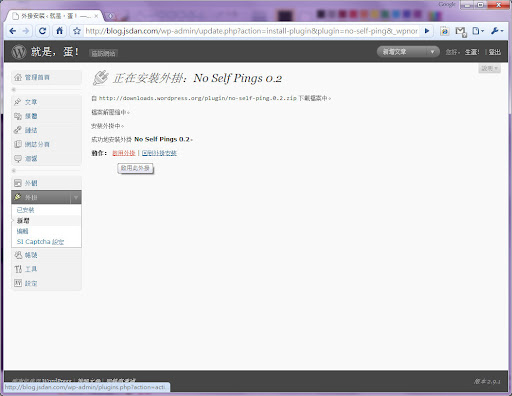Open 帳號 users icon in sidebar

pos(18,255)
